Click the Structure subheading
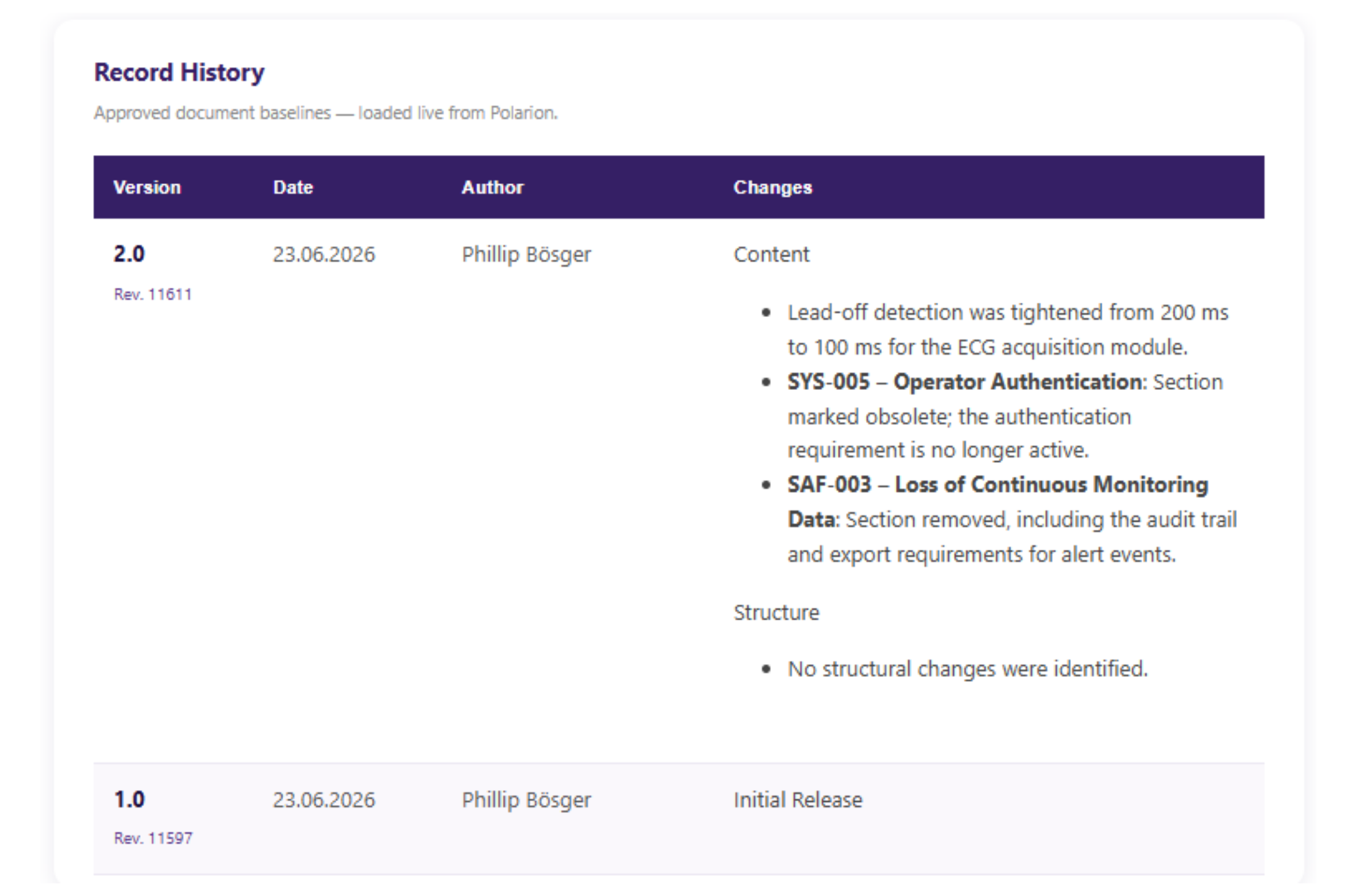 click(776, 613)
